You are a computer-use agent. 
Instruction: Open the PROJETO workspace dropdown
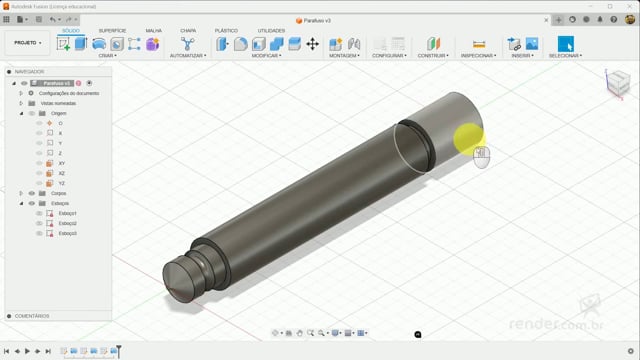[28, 43]
